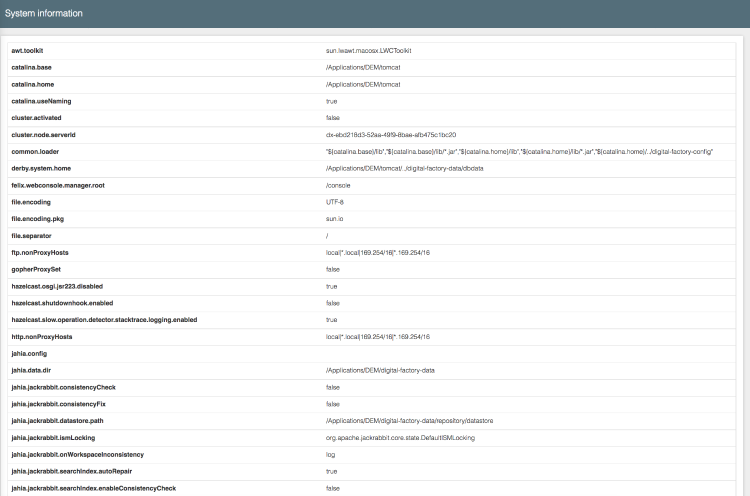Click the slash value of file.separator

tap(327, 236)
